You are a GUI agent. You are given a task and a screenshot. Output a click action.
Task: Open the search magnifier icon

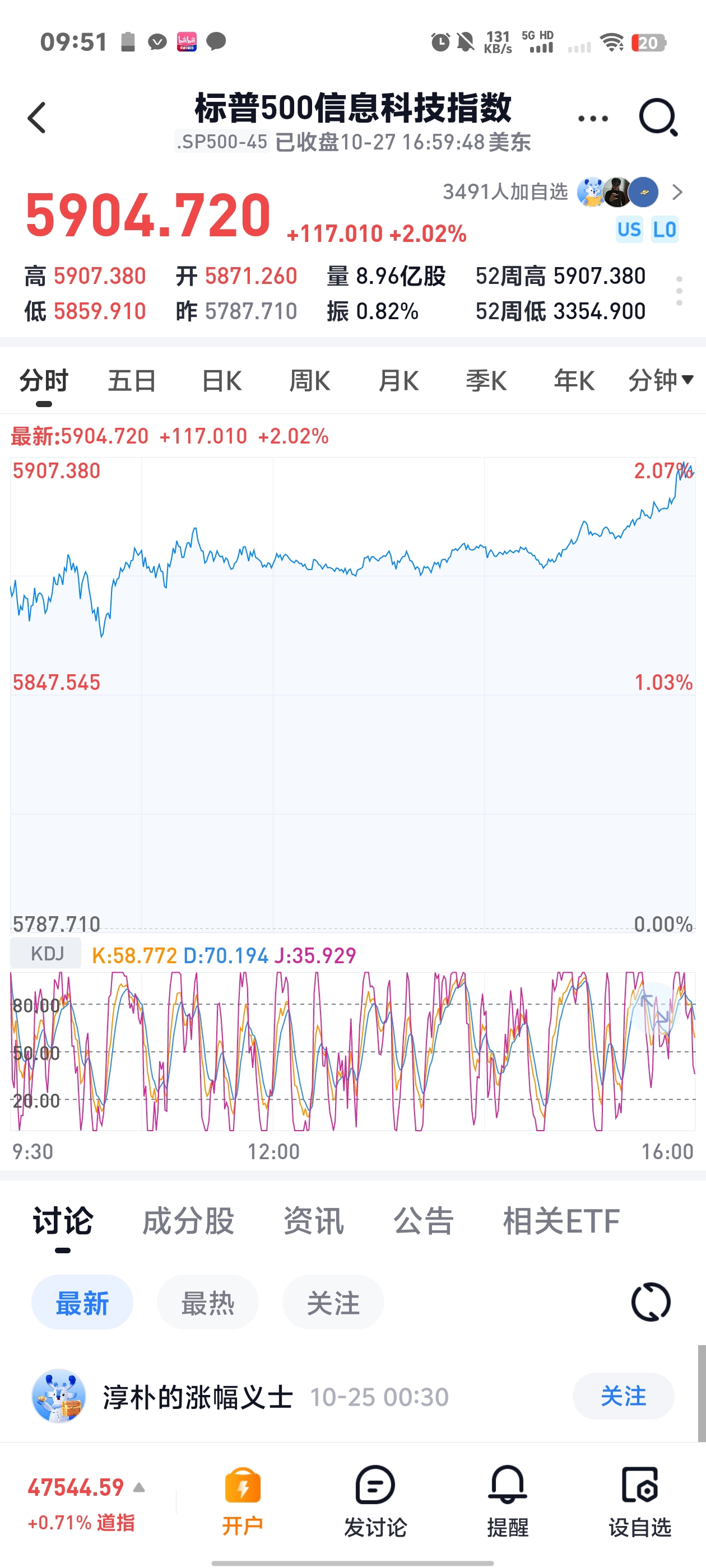658,117
